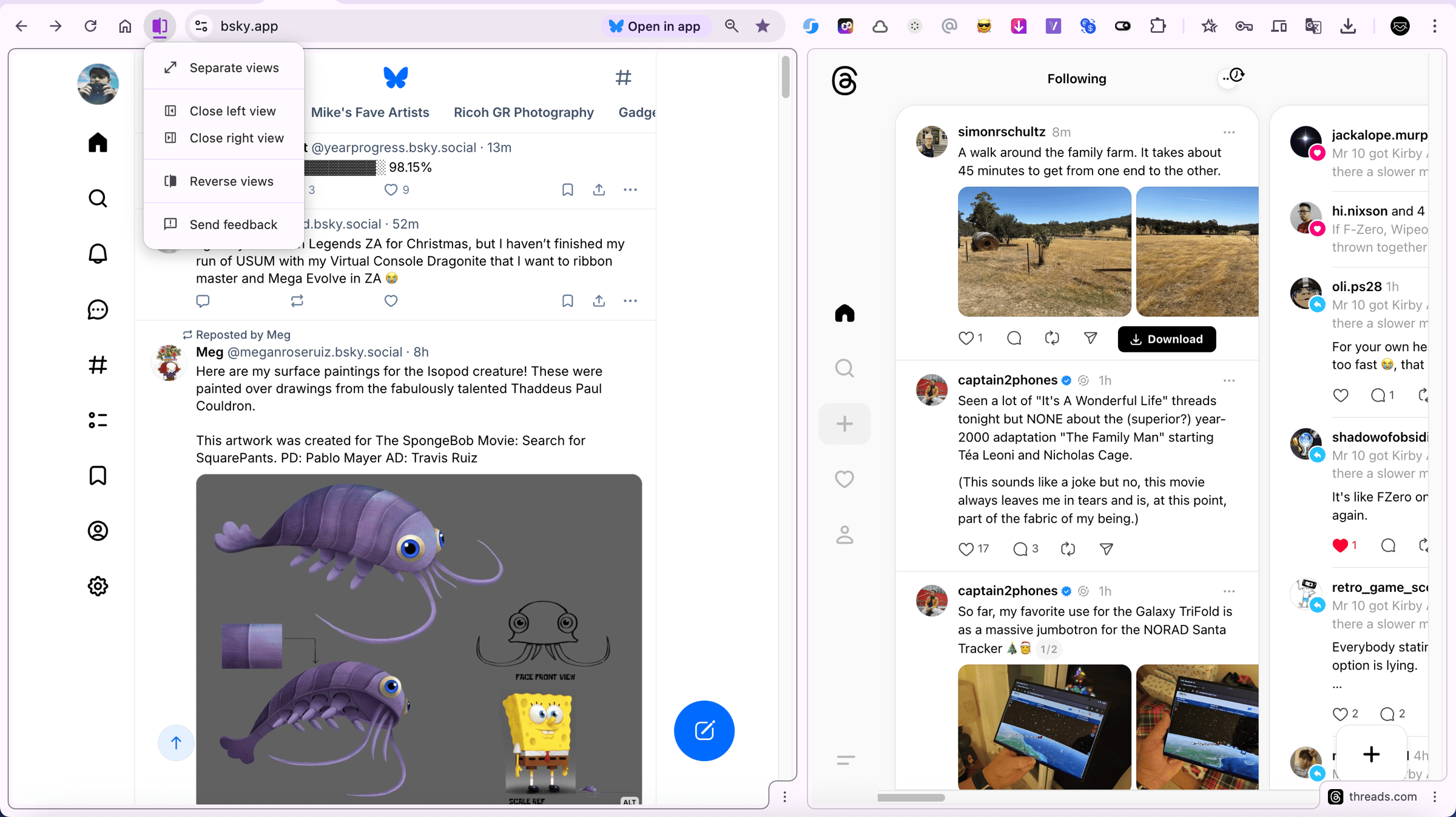Click the Threads horizontal scrollbar thumb
The width and height of the screenshot is (1456, 817).
[911, 798]
